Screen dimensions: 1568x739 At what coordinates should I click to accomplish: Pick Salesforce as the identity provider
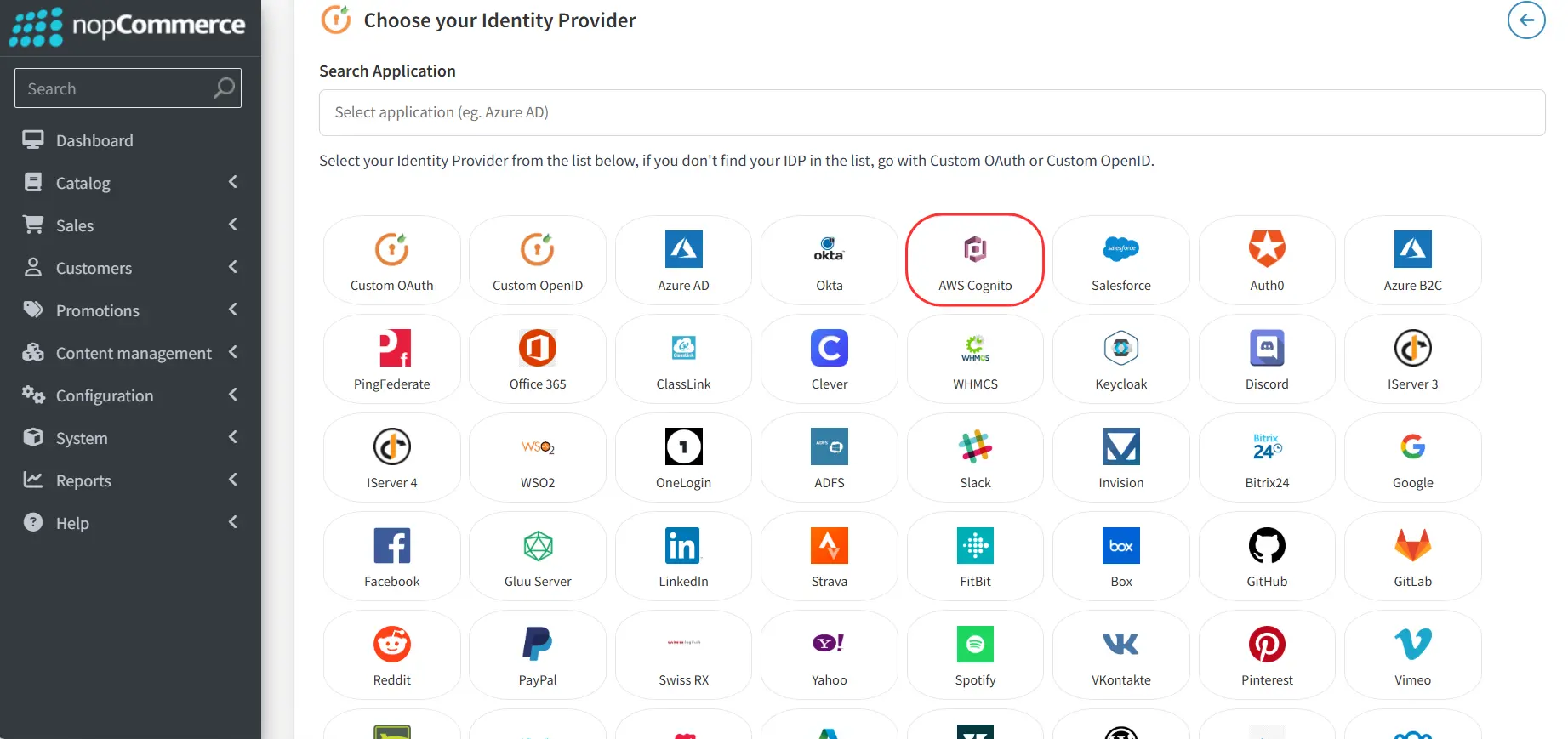coord(1120,259)
